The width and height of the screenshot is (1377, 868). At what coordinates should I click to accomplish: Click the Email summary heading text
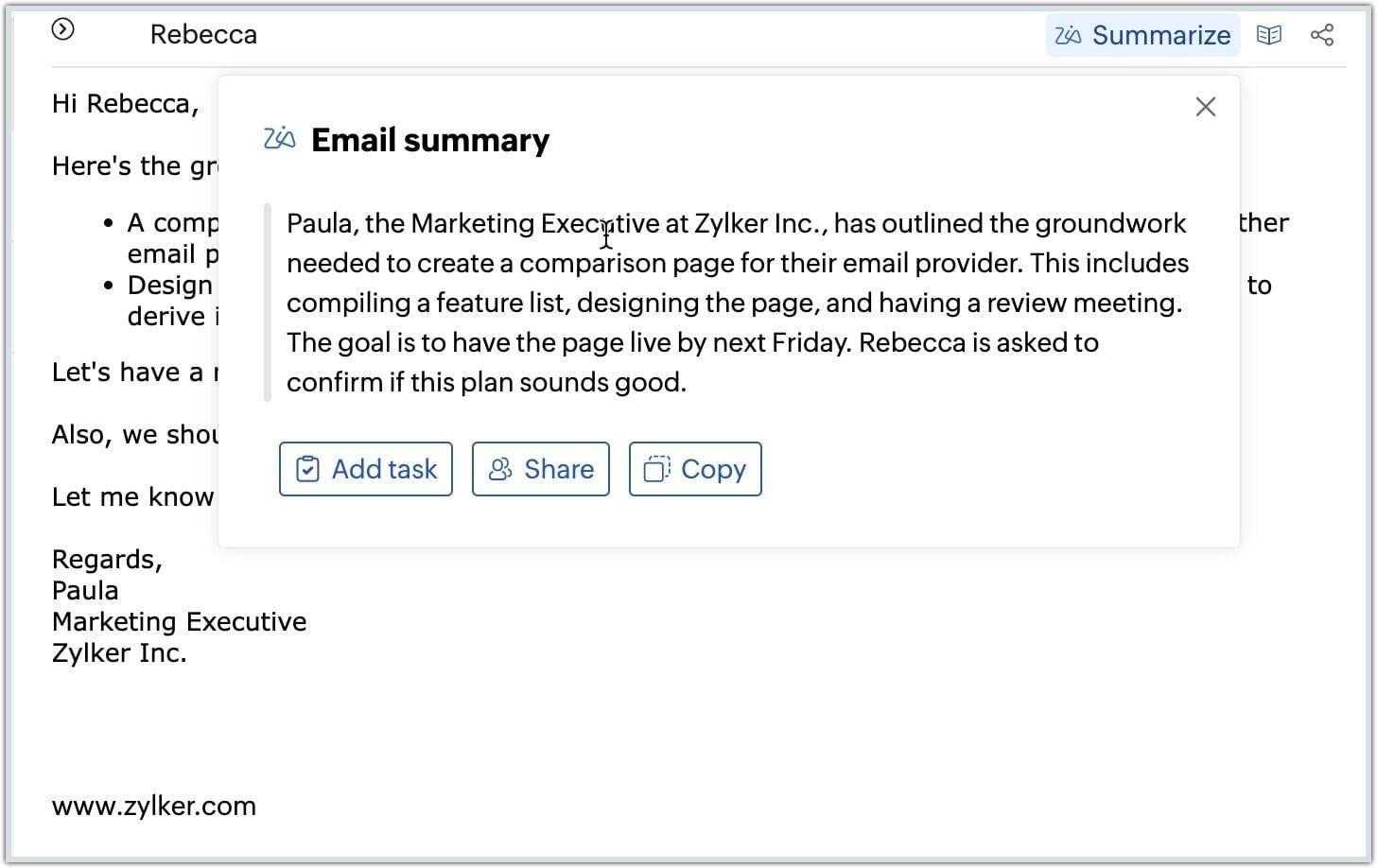pos(430,140)
